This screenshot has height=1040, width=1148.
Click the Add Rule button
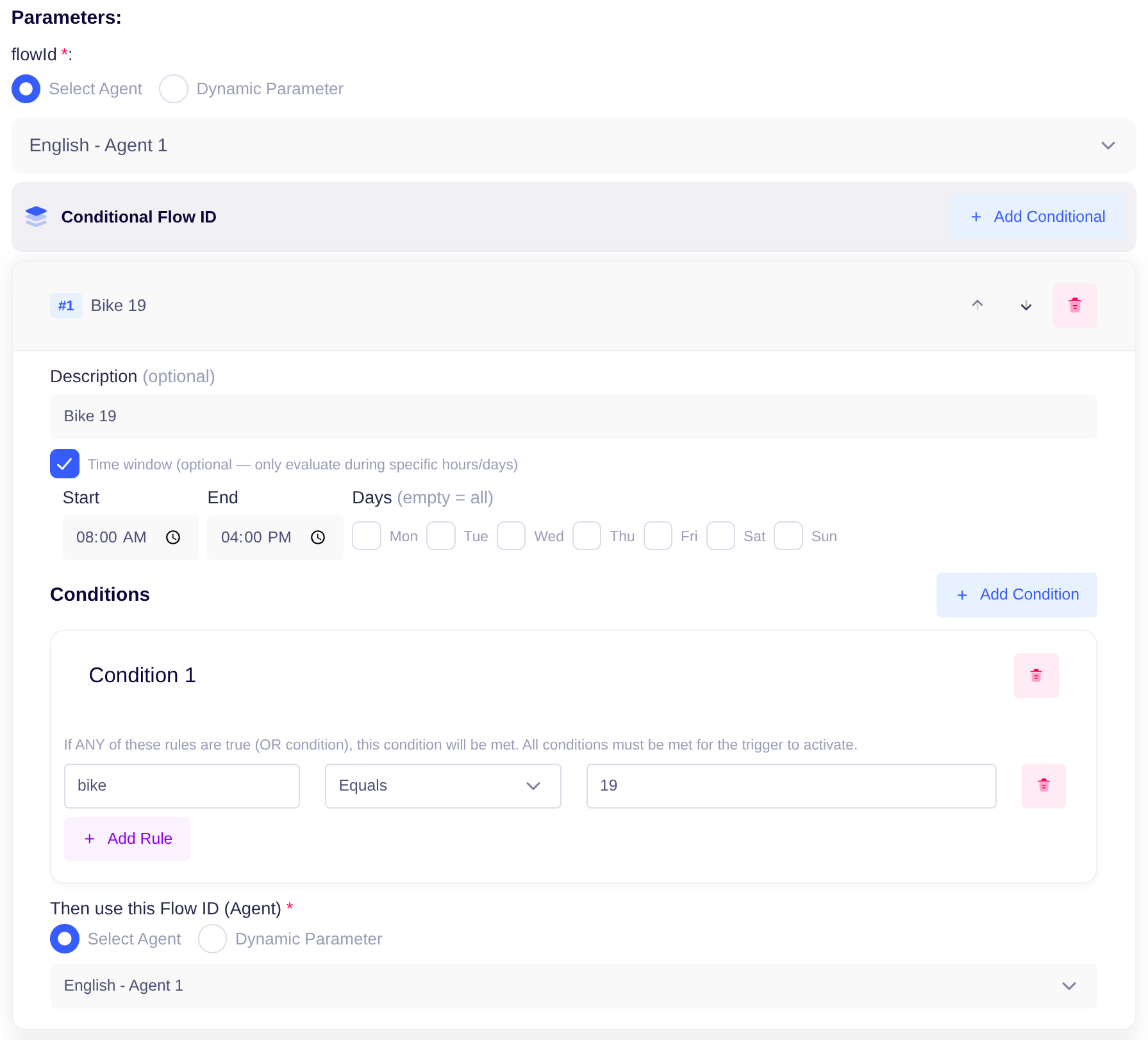(127, 839)
